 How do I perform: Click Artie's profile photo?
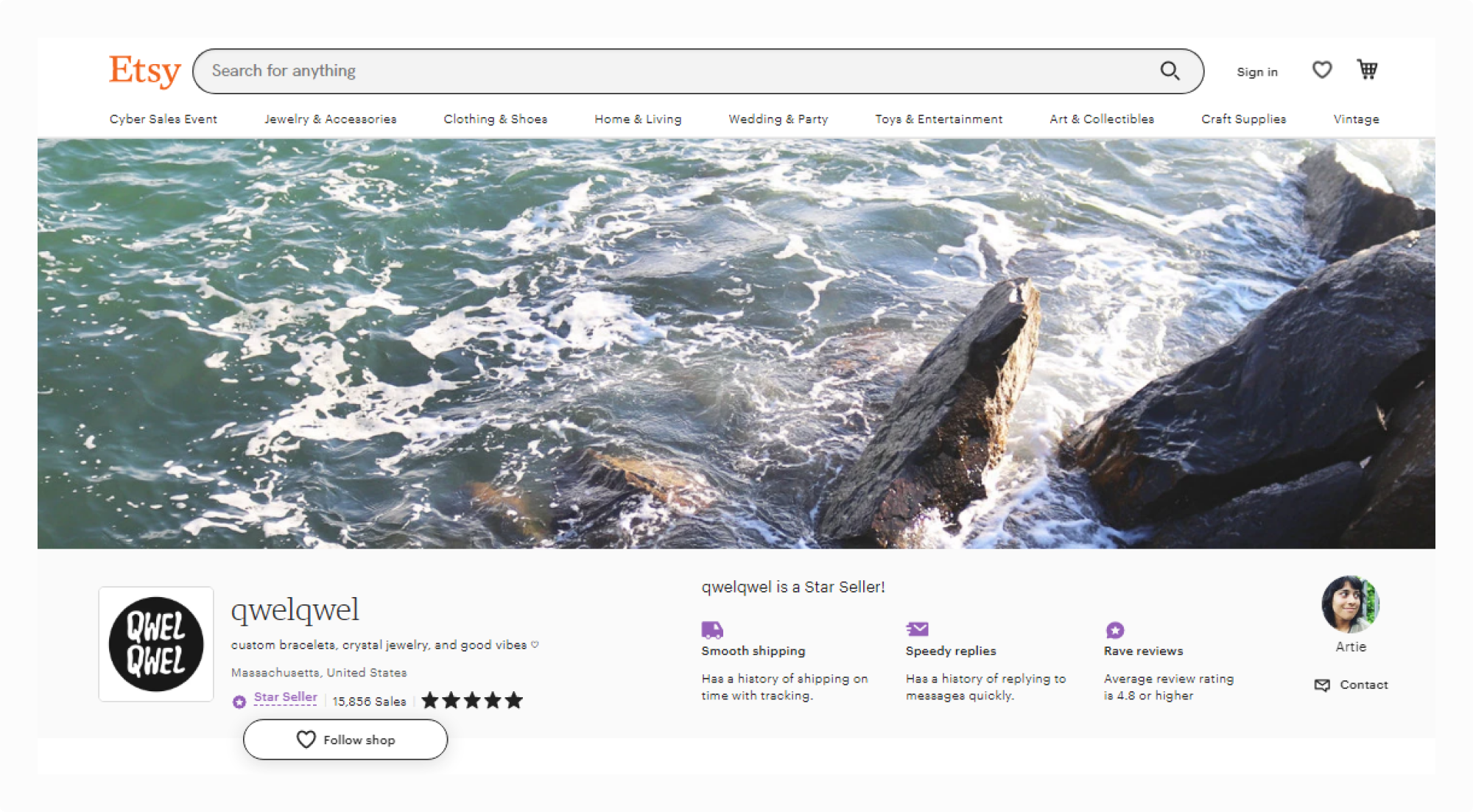1350,604
